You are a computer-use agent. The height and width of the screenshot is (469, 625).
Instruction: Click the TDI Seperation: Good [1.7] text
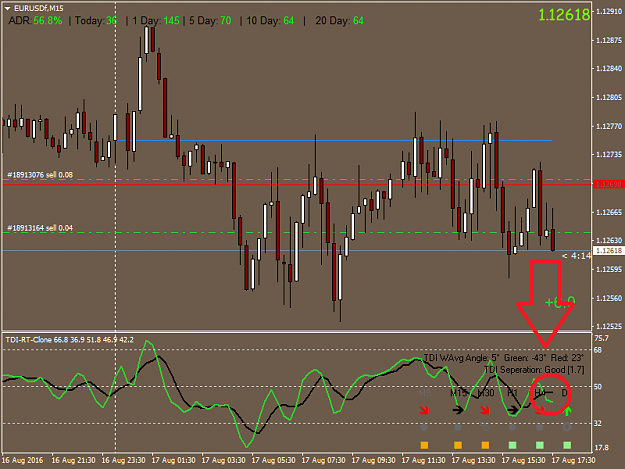pos(534,370)
